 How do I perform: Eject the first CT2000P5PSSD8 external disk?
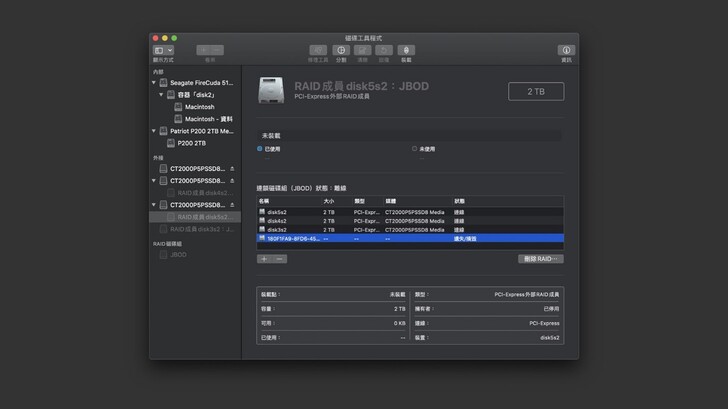click(x=232, y=168)
